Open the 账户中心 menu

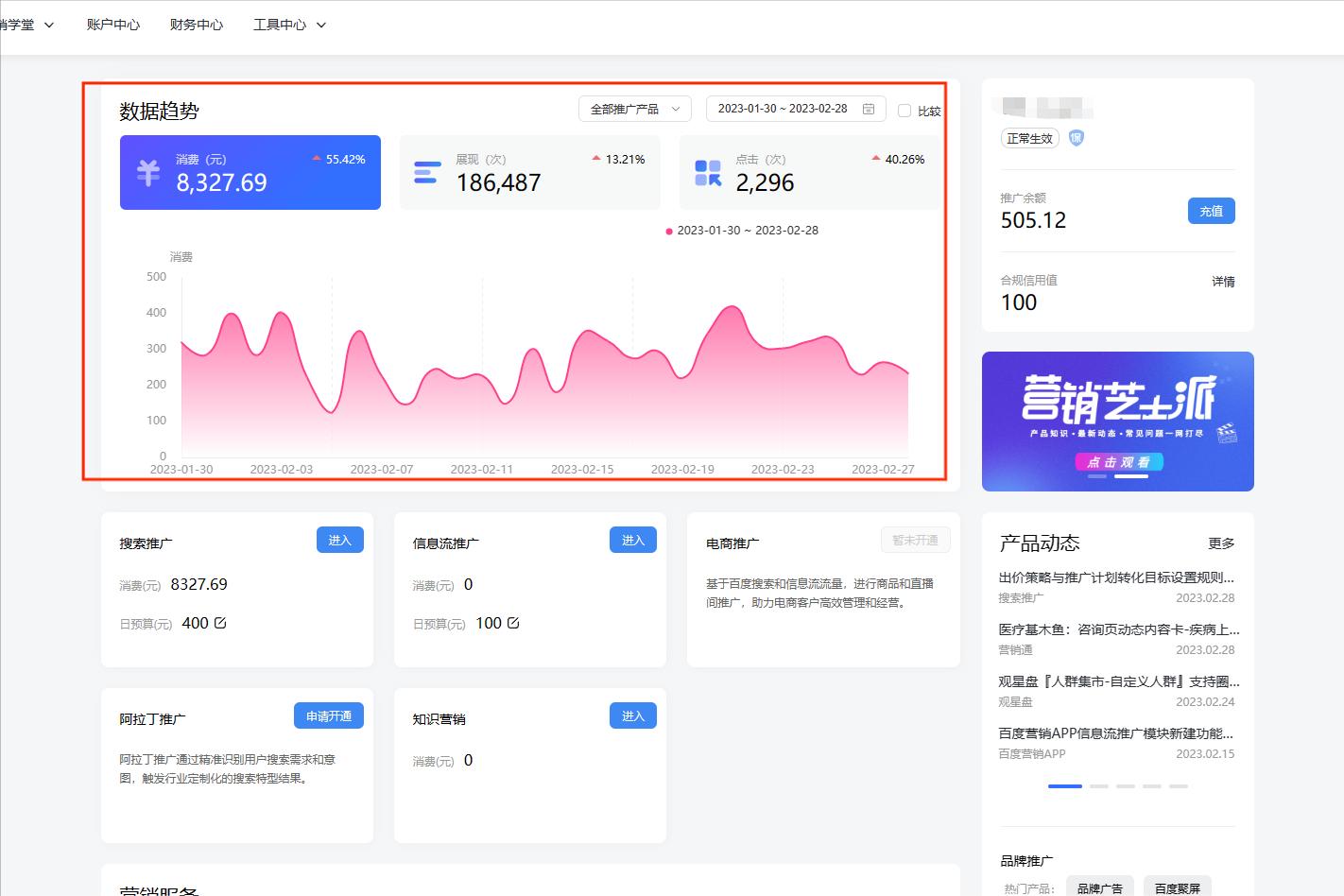[x=113, y=25]
